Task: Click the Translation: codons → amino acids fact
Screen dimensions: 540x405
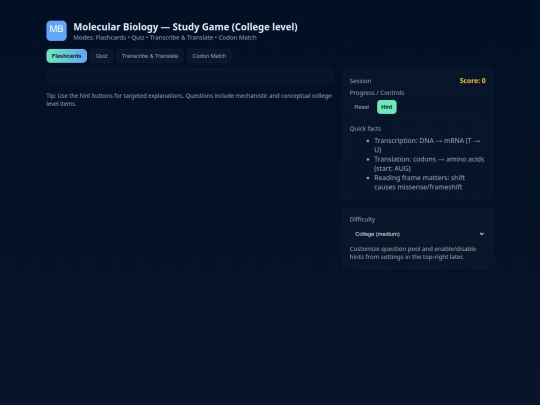Action: point(429,164)
